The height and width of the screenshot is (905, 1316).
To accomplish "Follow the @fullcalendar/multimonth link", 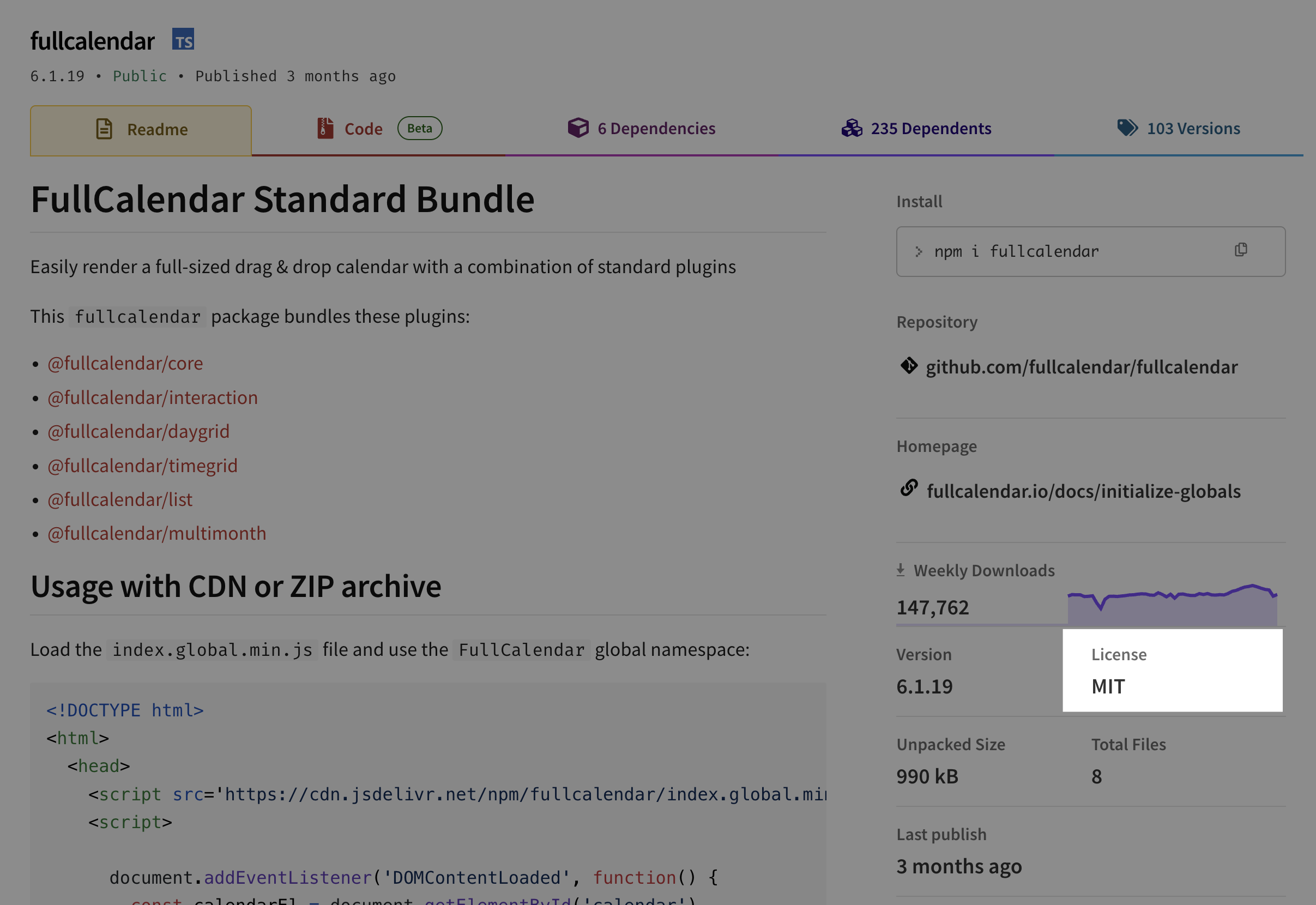I will (157, 534).
